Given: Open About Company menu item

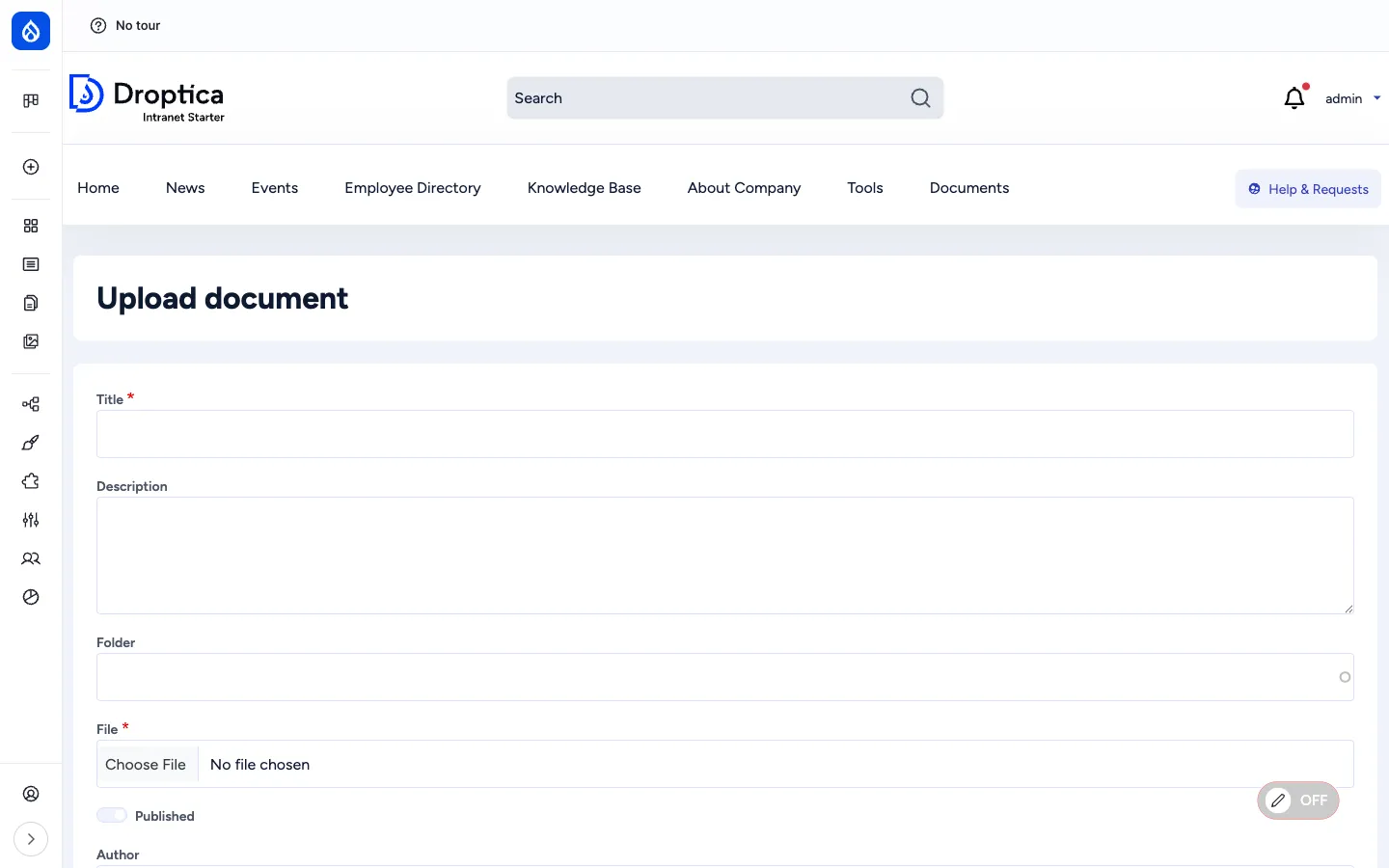Looking at the screenshot, I should tap(745, 188).
